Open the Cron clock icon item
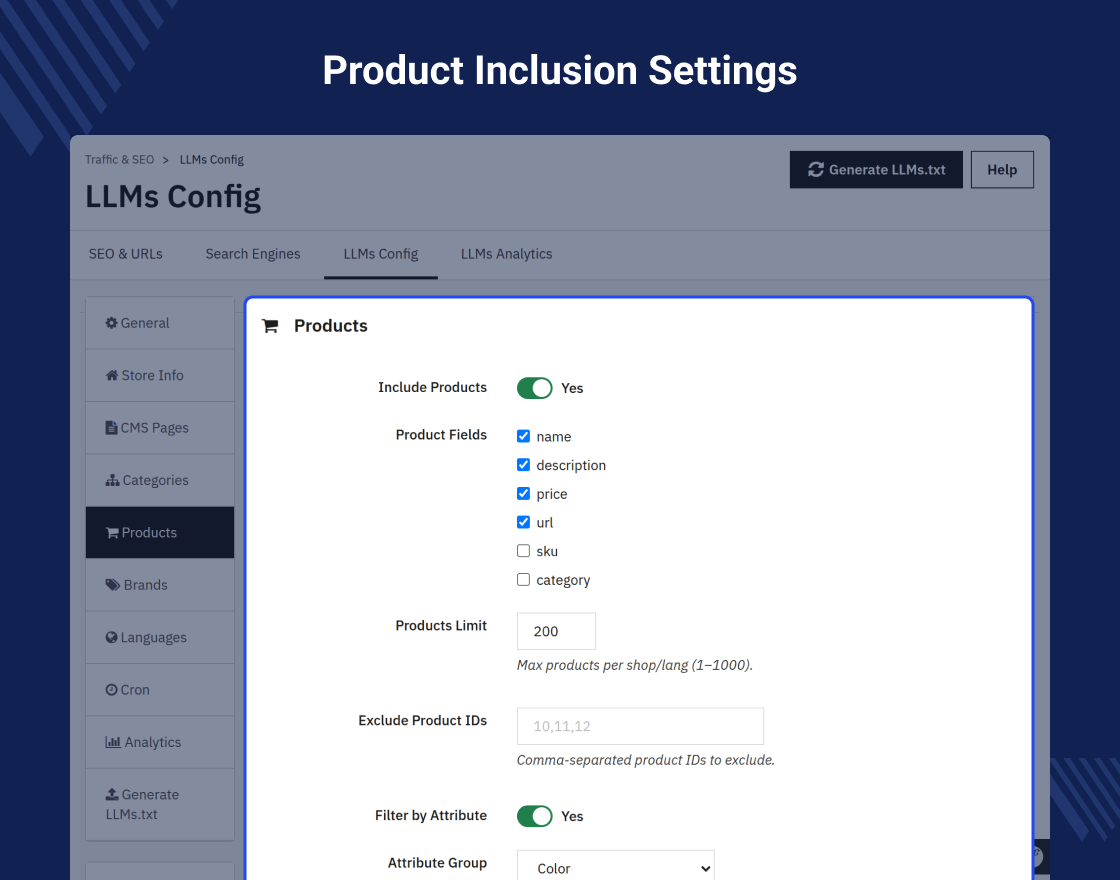Viewport: 1120px width, 880px height. click(160, 690)
